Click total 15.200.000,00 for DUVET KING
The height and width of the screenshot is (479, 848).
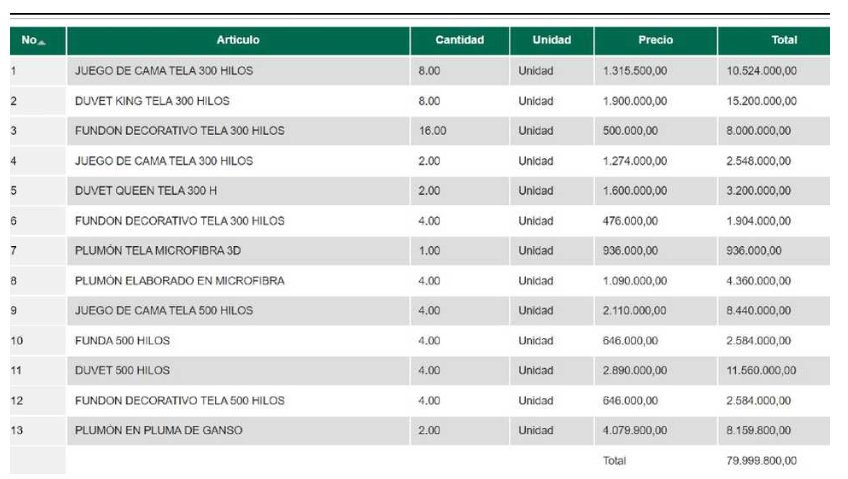(x=761, y=101)
